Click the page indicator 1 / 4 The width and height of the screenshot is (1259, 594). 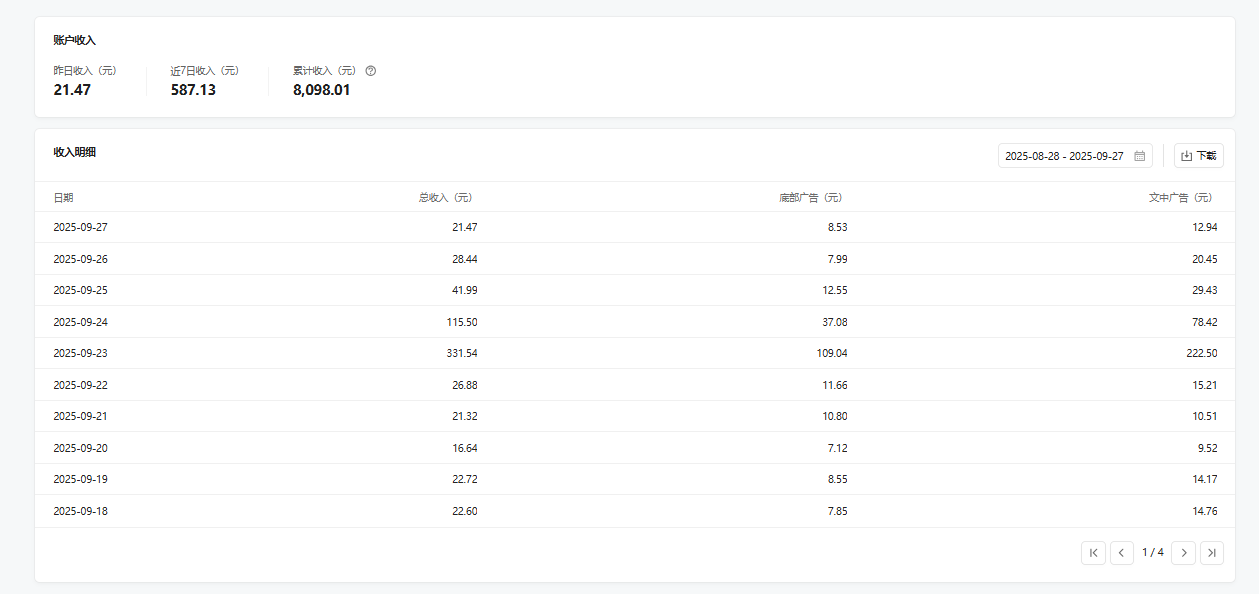point(1153,552)
